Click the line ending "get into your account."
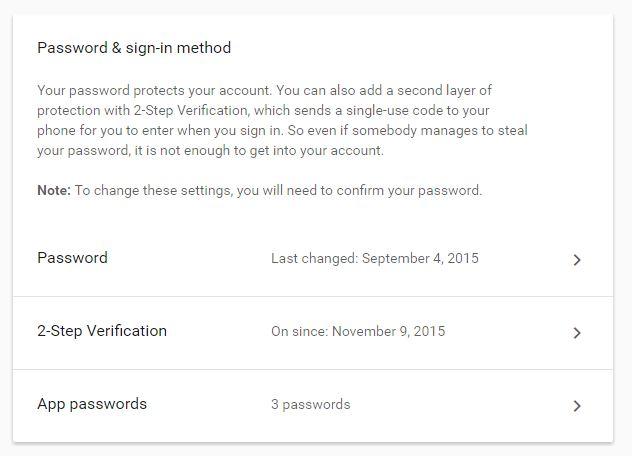The height and width of the screenshot is (456, 632). point(210,151)
